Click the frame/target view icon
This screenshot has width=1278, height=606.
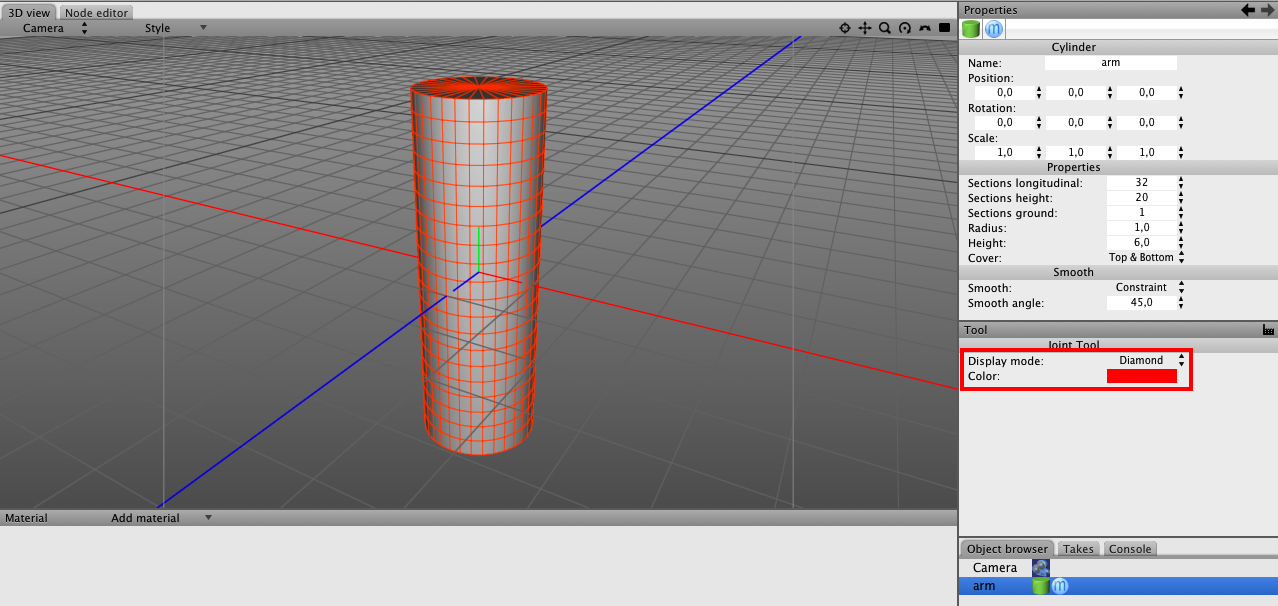click(x=845, y=29)
